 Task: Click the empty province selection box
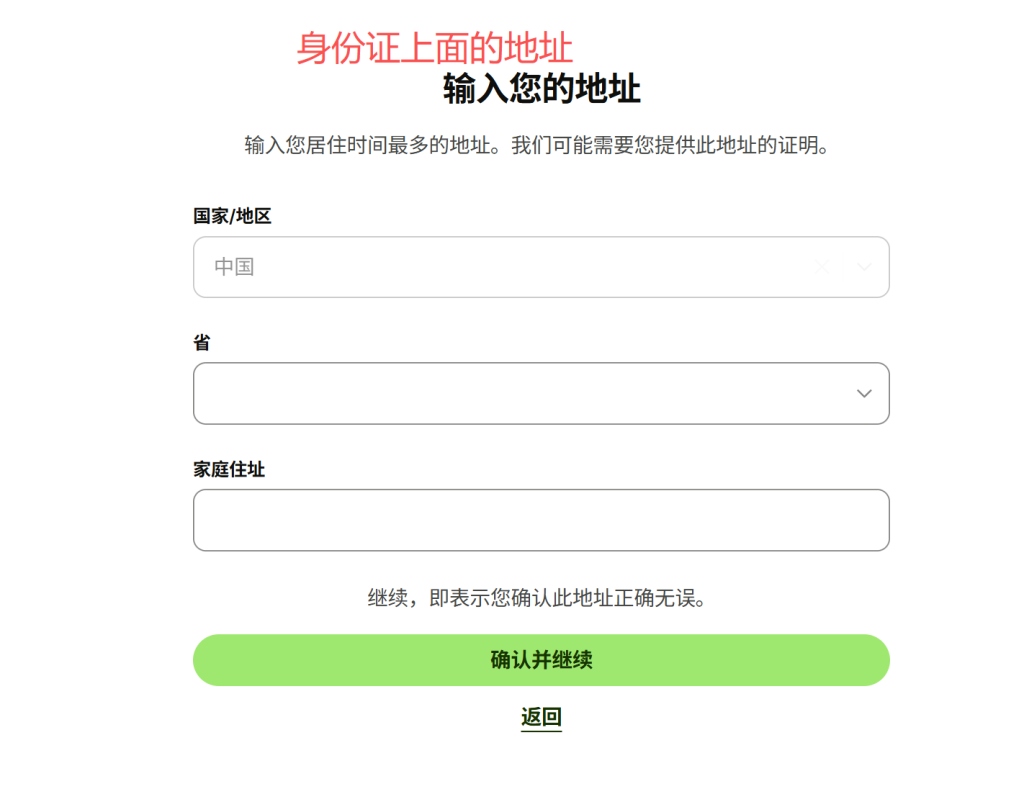coord(541,394)
